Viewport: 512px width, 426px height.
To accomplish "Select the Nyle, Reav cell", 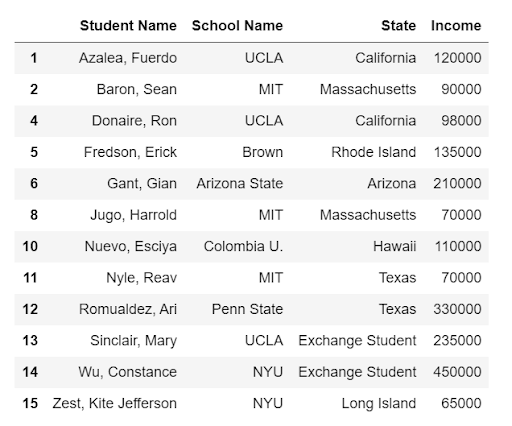I will [142, 278].
